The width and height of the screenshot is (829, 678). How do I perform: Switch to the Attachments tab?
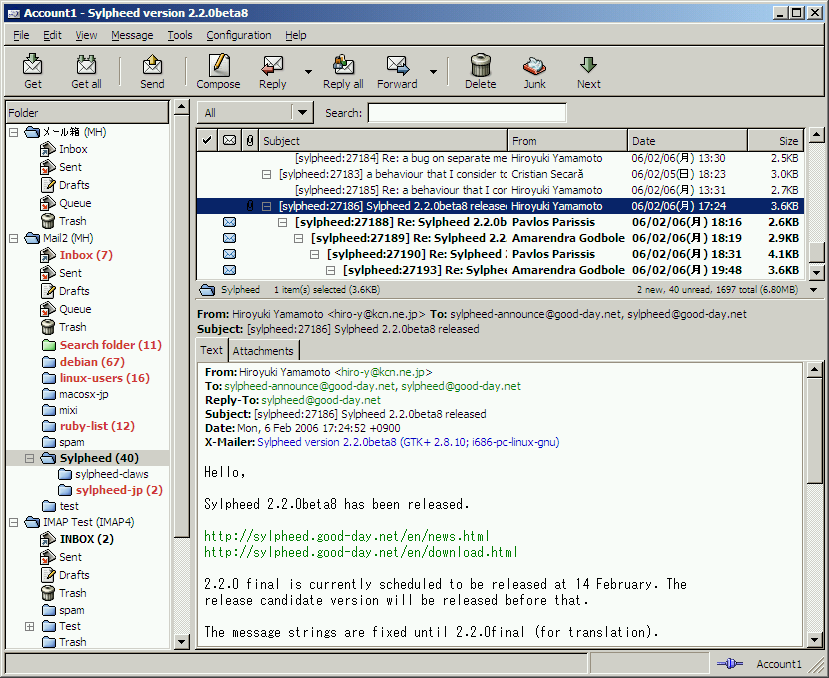pyautogui.click(x=263, y=351)
